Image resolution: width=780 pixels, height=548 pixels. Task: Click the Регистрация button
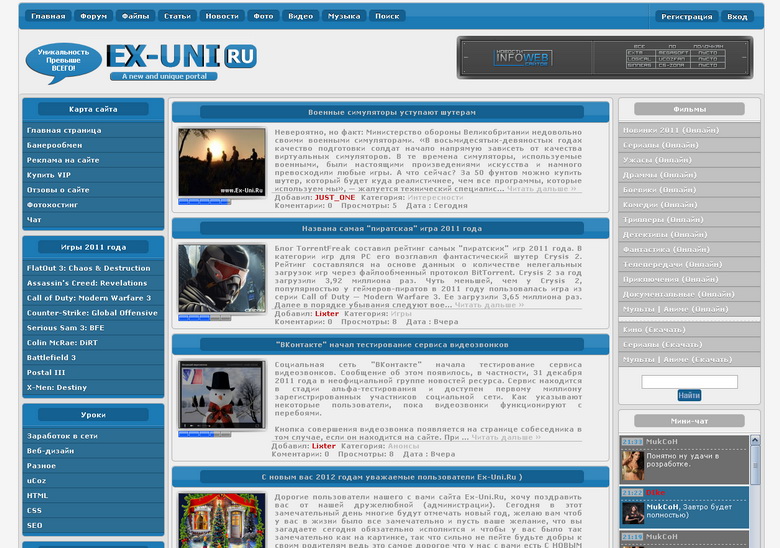coord(686,16)
